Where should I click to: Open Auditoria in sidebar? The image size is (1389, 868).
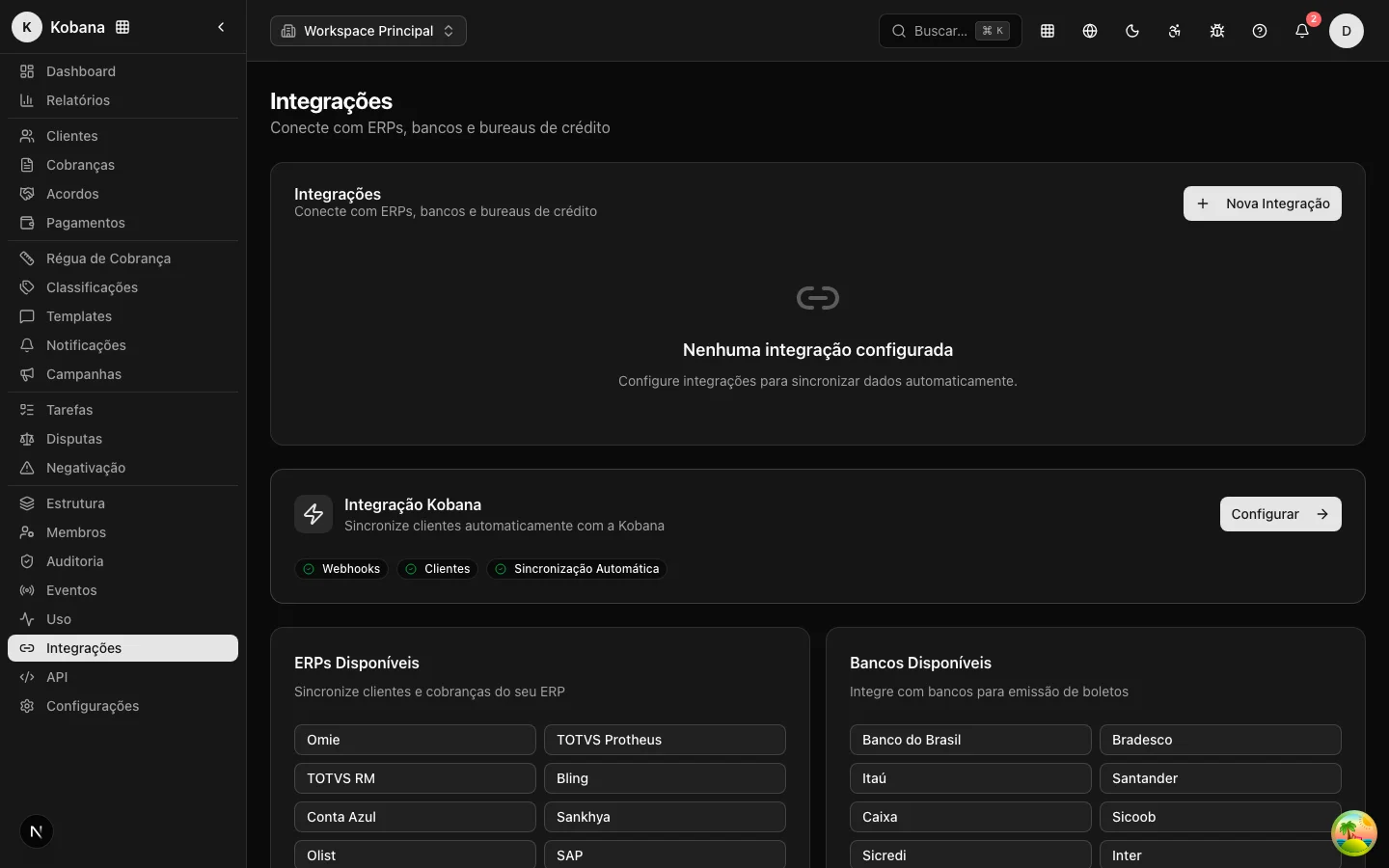123,561
